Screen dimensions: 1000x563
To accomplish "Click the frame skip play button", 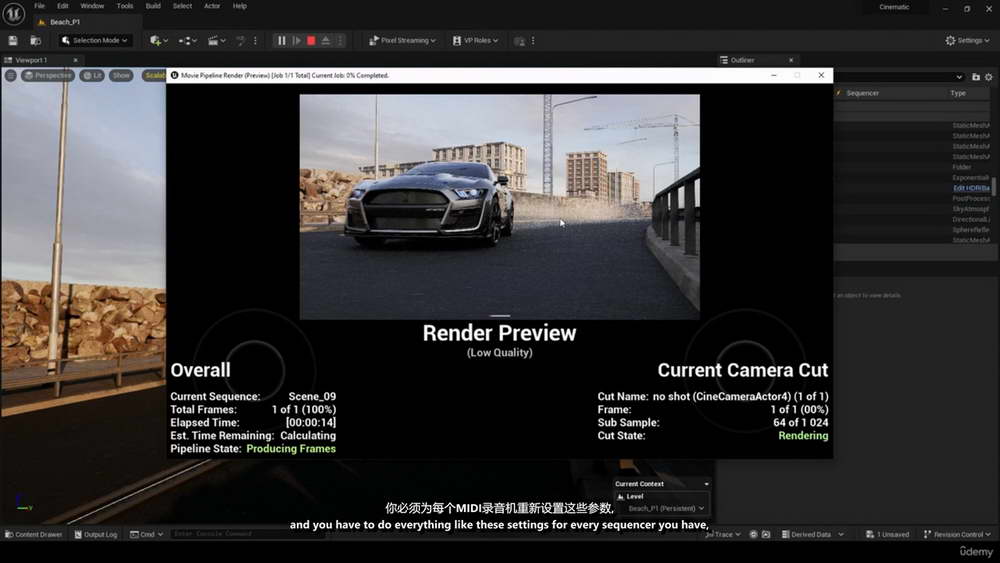I will (x=297, y=40).
